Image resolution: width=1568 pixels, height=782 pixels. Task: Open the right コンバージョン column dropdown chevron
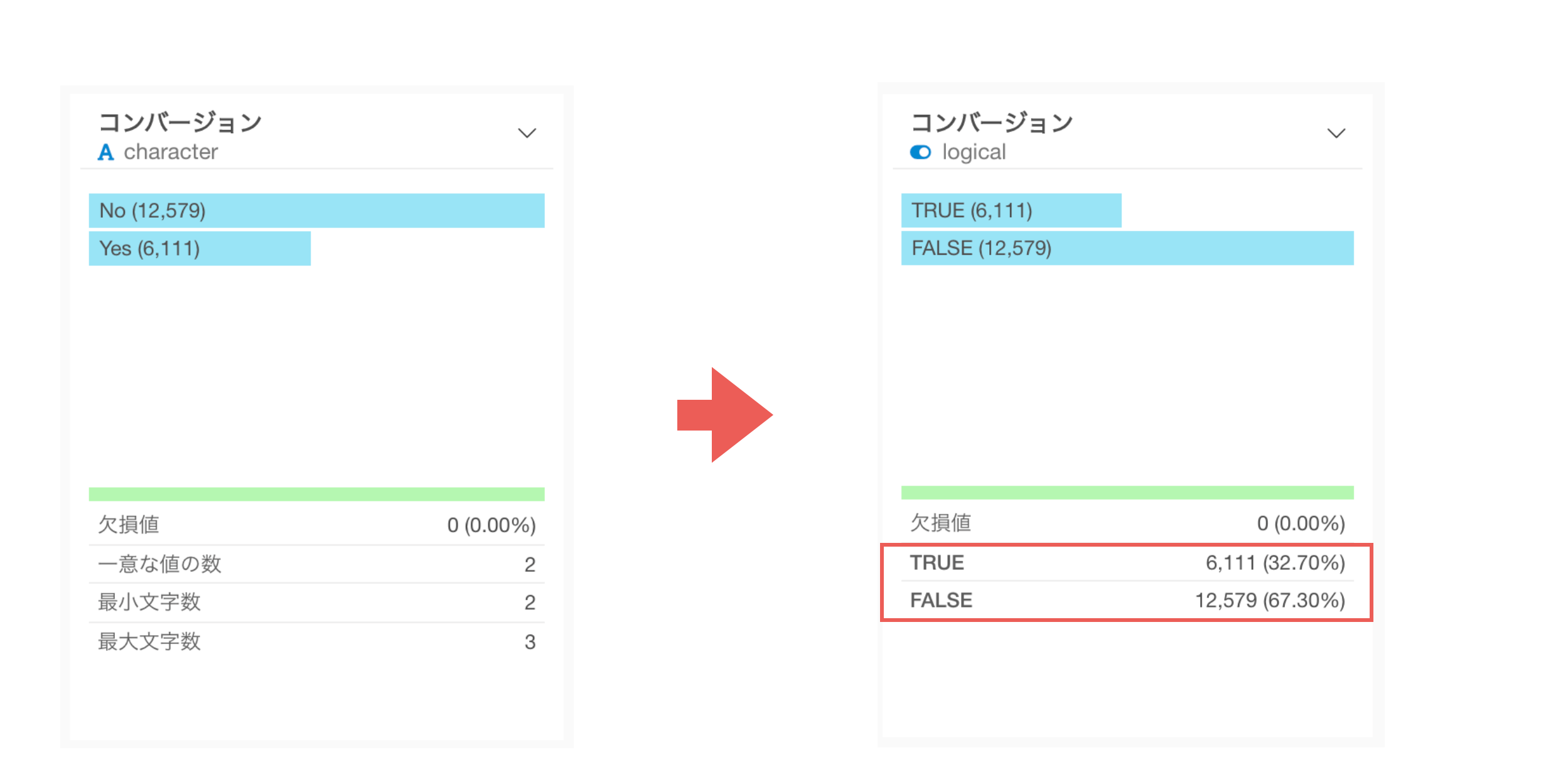tap(1336, 133)
